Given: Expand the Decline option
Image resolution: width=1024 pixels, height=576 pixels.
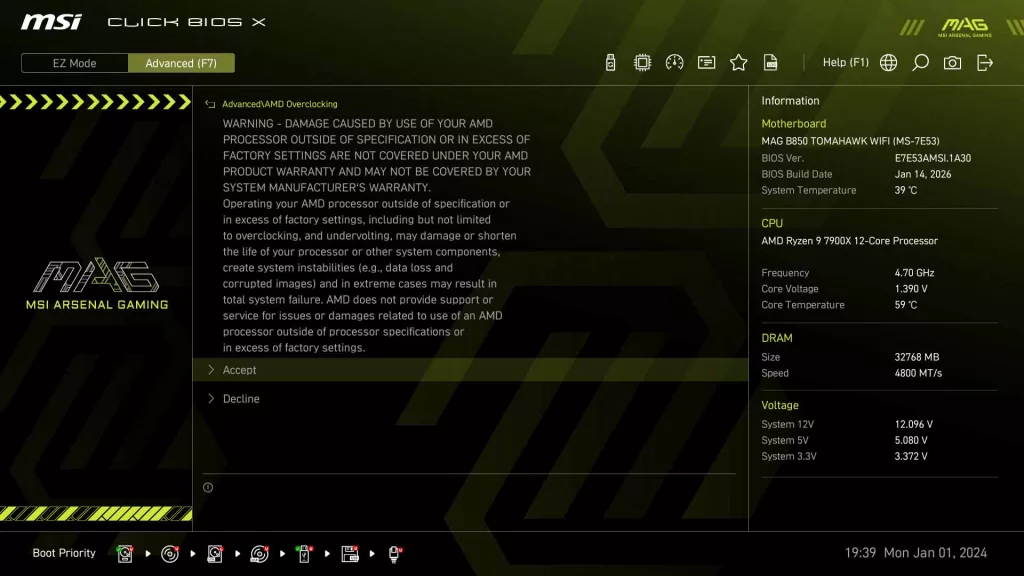Looking at the screenshot, I should point(241,398).
